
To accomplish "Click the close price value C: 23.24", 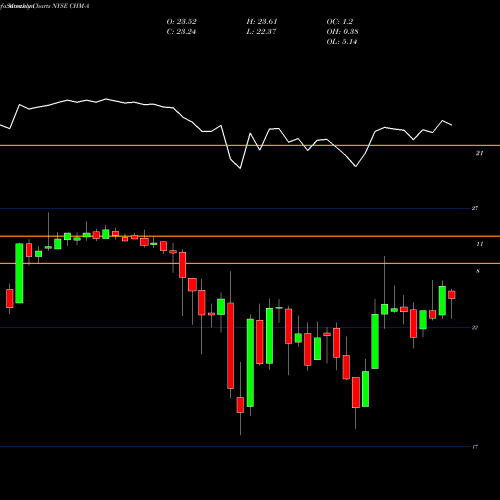I will [181, 32].
